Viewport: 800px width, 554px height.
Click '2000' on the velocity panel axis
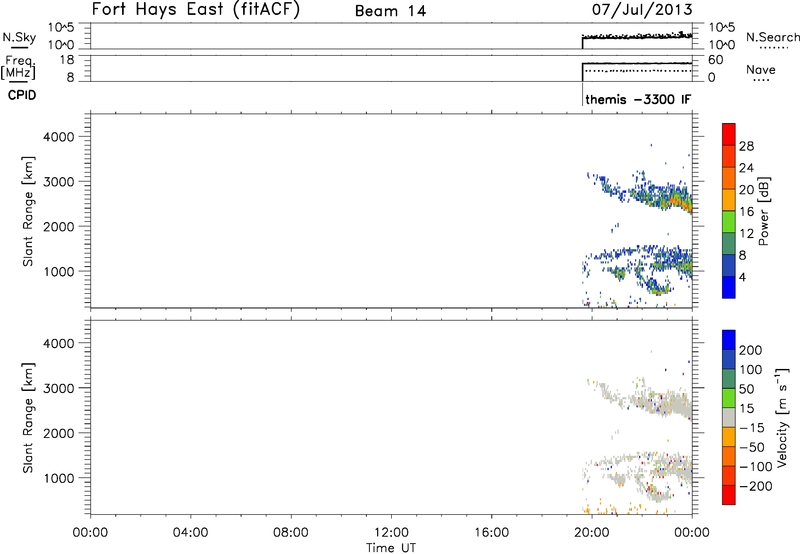coord(58,433)
